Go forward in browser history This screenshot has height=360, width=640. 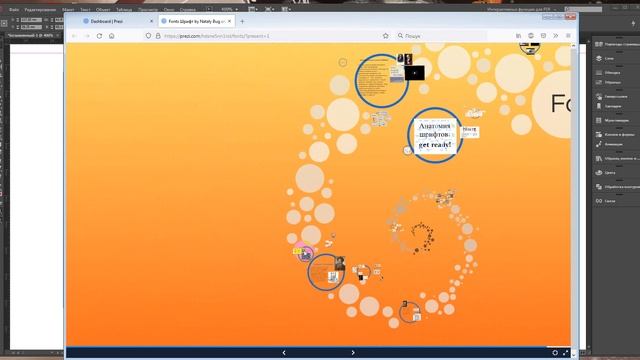pyautogui.click(x=87, y=36)
